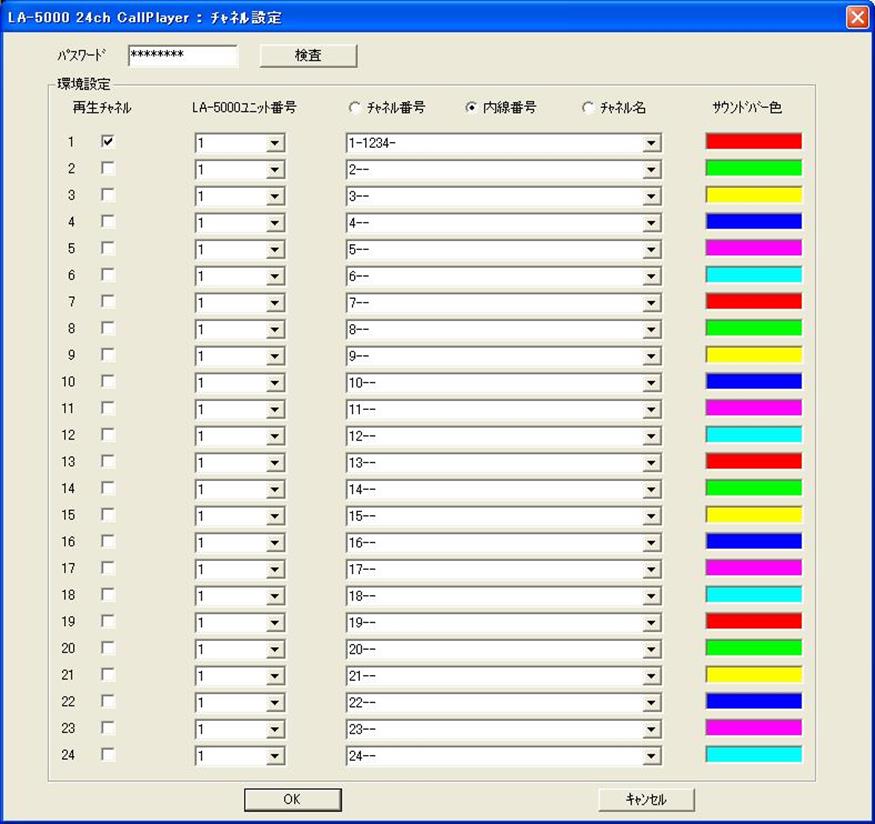875x824 pixels.
Task: Click the キャンセル button
Action: (646, 799)
